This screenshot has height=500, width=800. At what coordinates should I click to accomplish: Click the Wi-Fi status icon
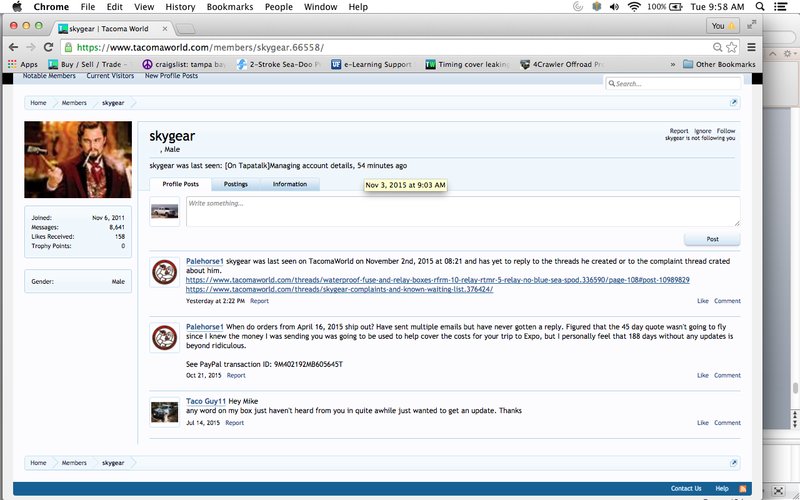(x=634, y=7)
